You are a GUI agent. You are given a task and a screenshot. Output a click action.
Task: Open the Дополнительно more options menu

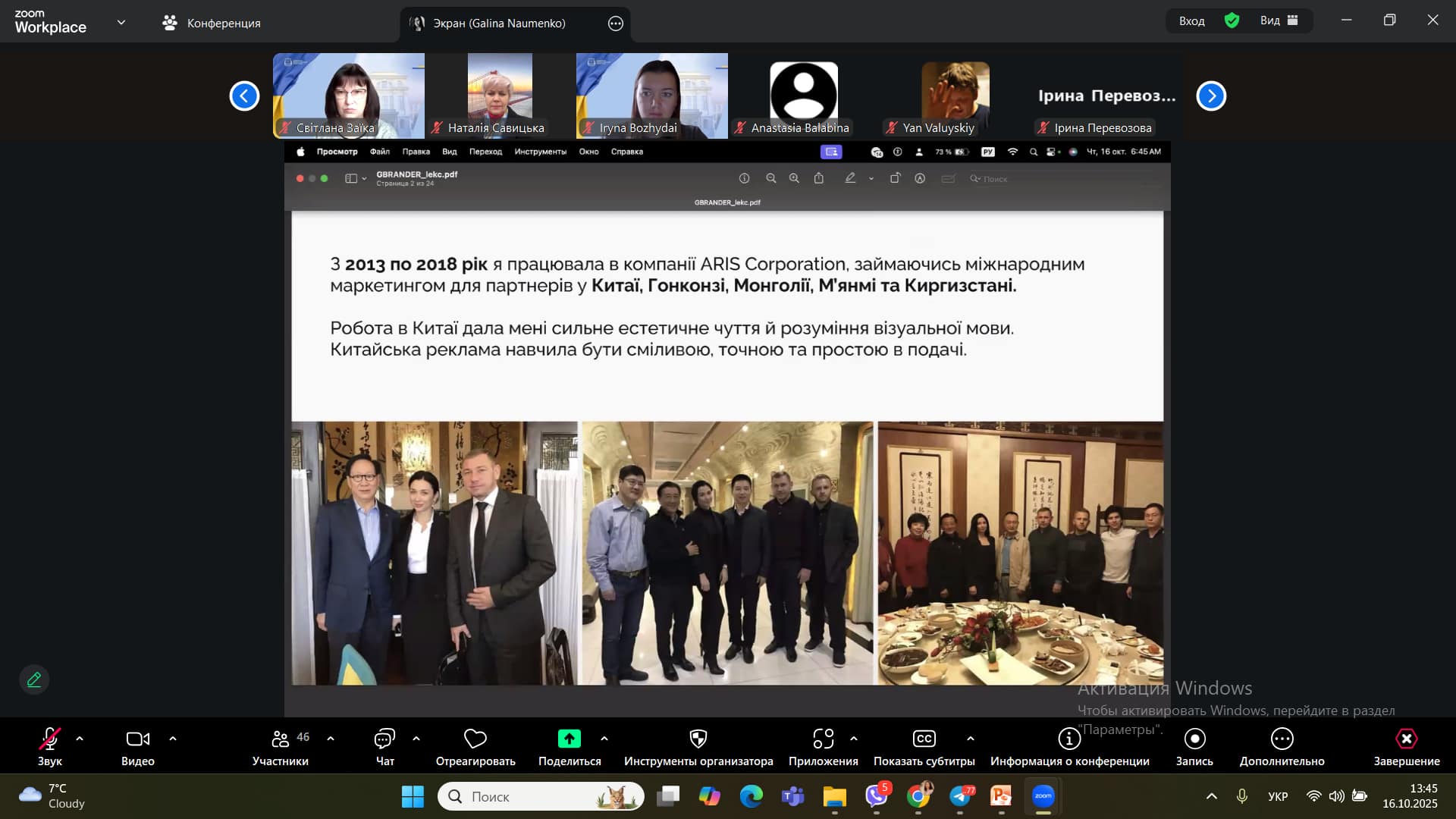click(x=1282, y=739)
